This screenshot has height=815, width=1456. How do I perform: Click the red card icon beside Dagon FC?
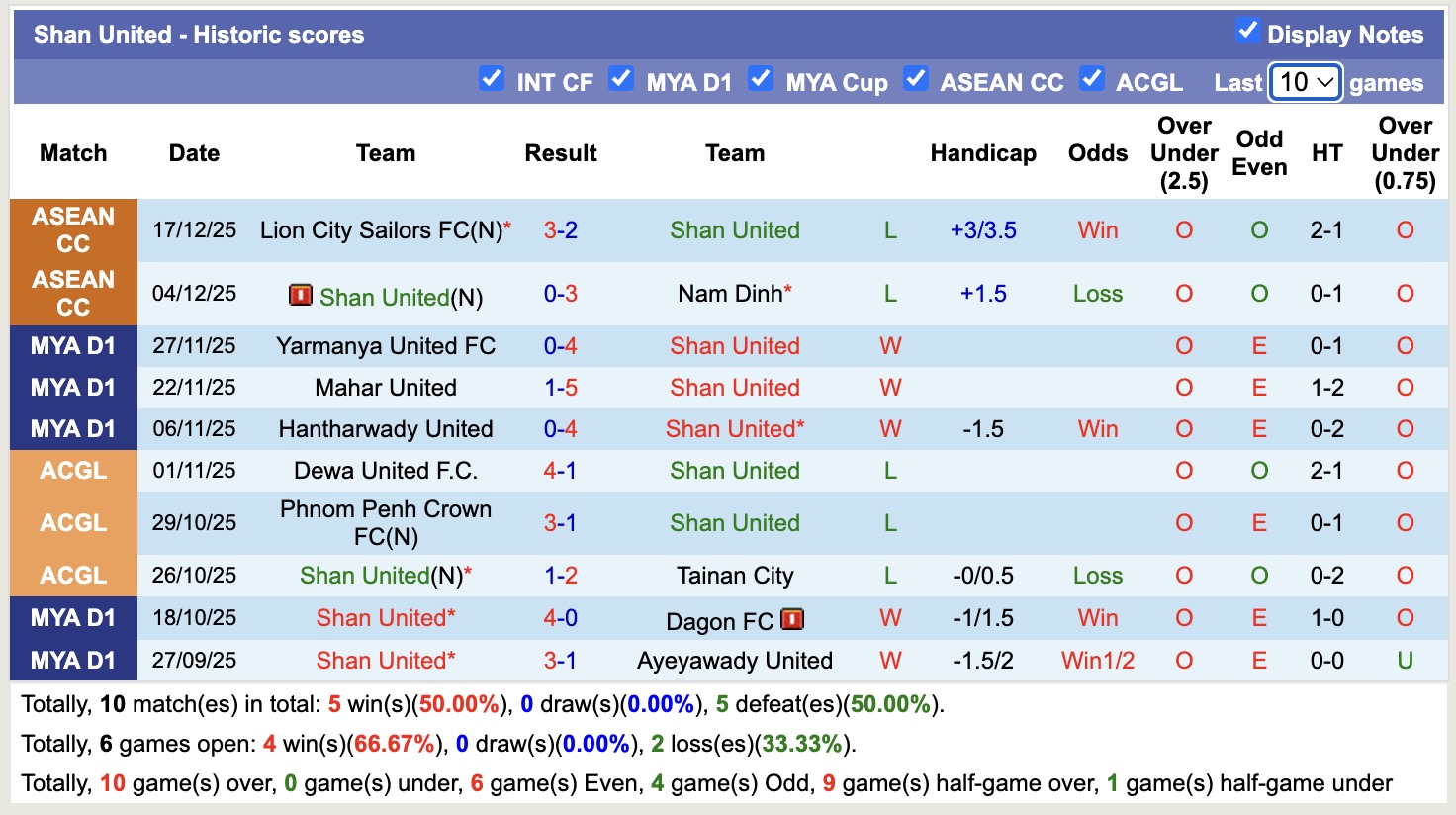[x=790, y=619]
